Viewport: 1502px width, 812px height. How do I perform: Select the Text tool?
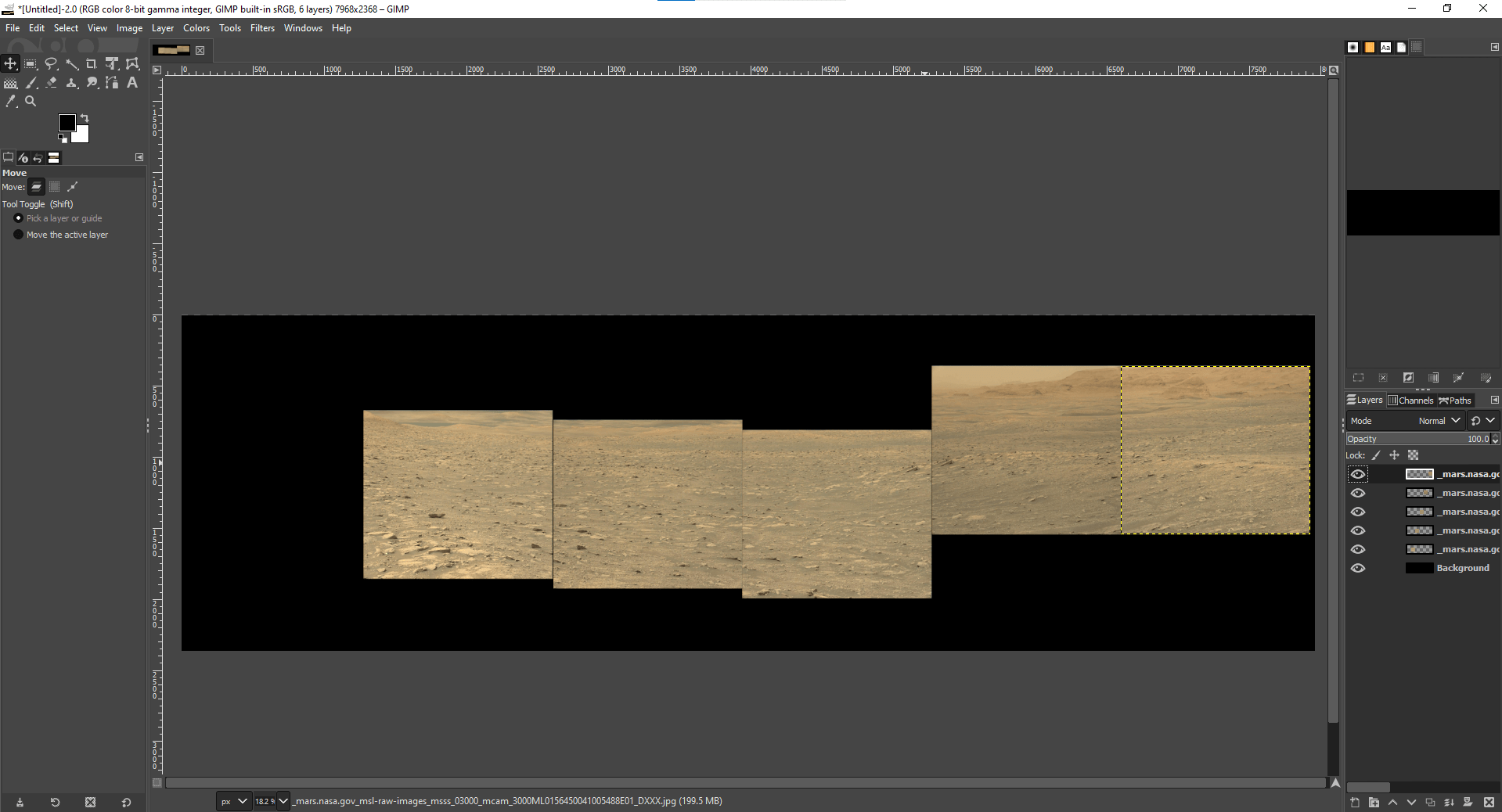click(x=132, y=83)
